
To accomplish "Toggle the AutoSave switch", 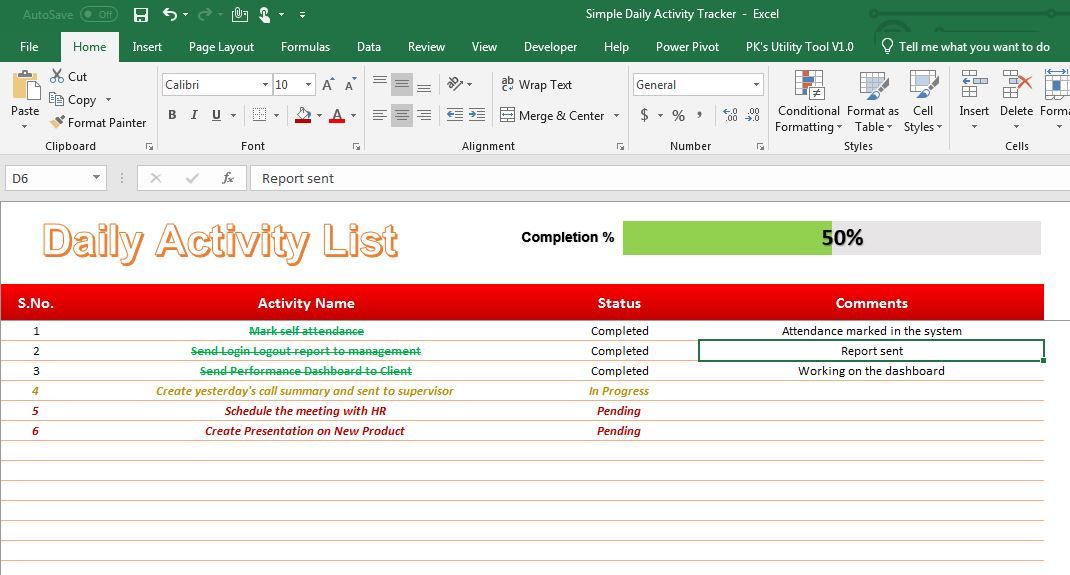I will point(99,14).
